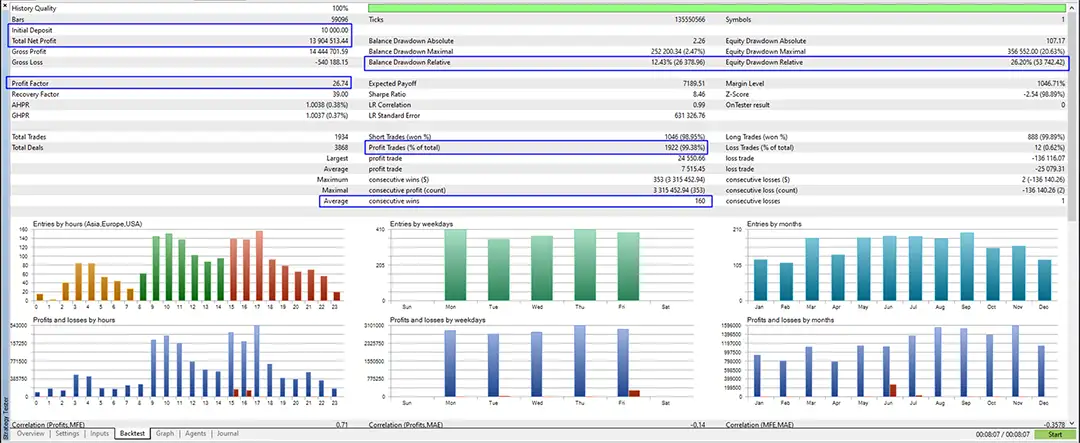Switch to the Overview tab
1080x443 pixels.
click(30, 434)
